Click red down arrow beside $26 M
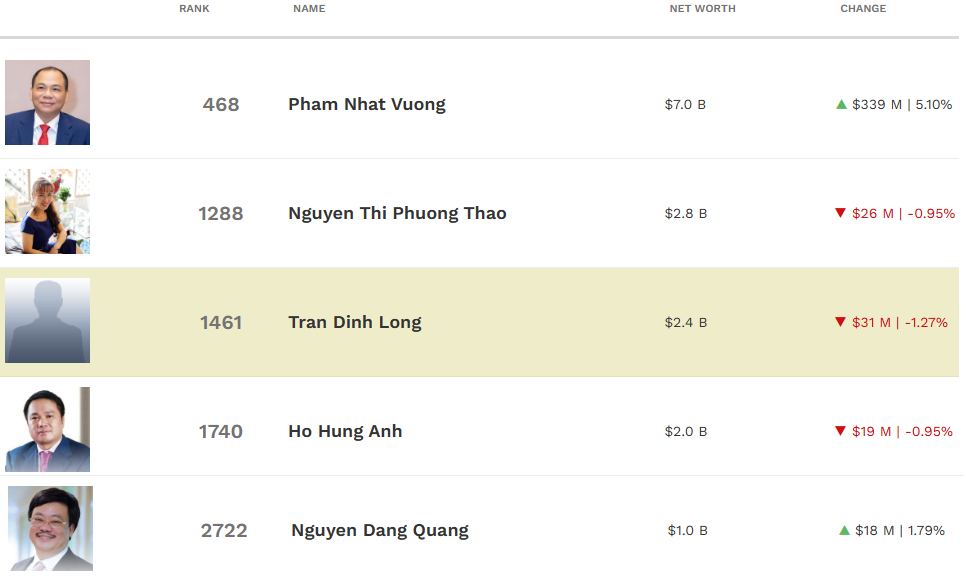Viewport: 966px width, 578px height. [x=840, y=213]
